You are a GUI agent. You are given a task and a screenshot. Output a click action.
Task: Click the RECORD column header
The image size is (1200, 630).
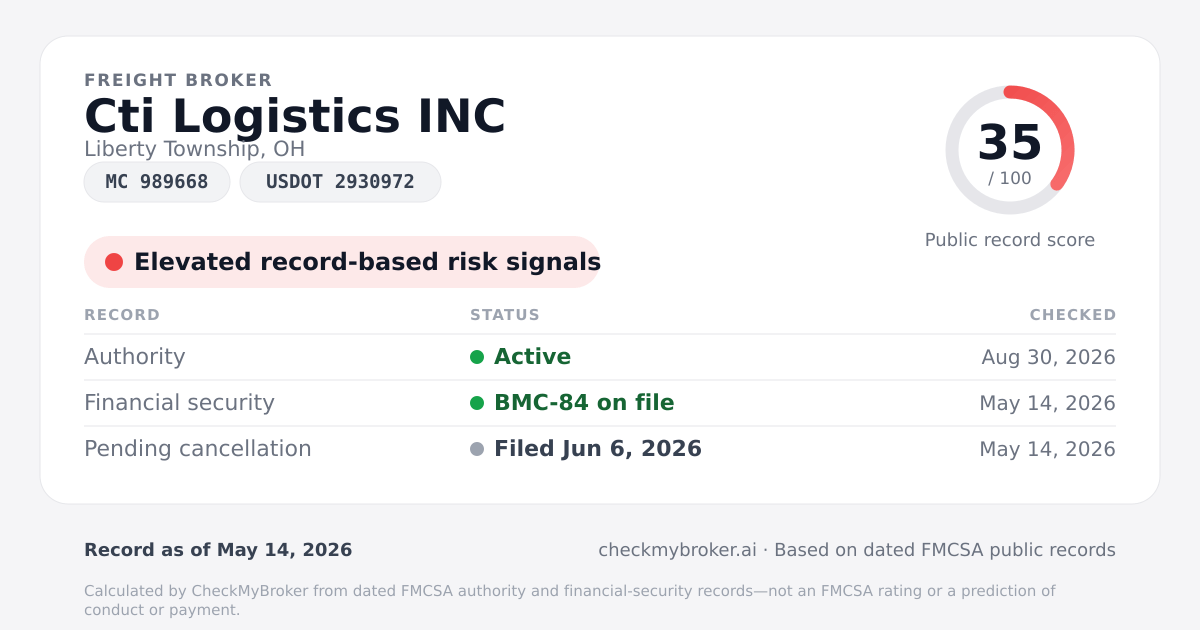tap(122, 315)
